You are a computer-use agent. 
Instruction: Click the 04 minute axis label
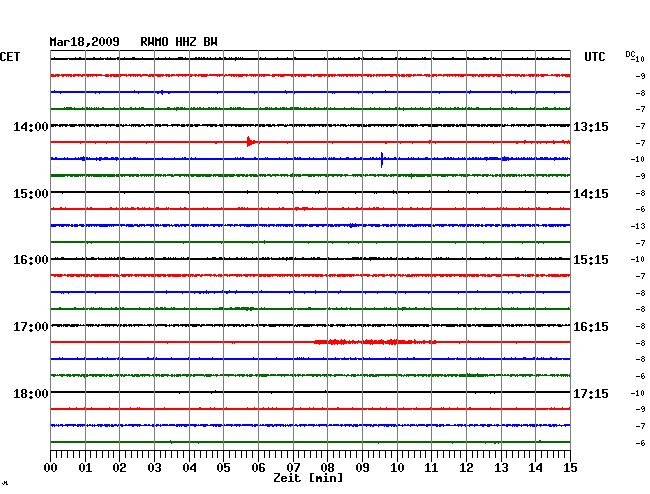click(189, 467)
